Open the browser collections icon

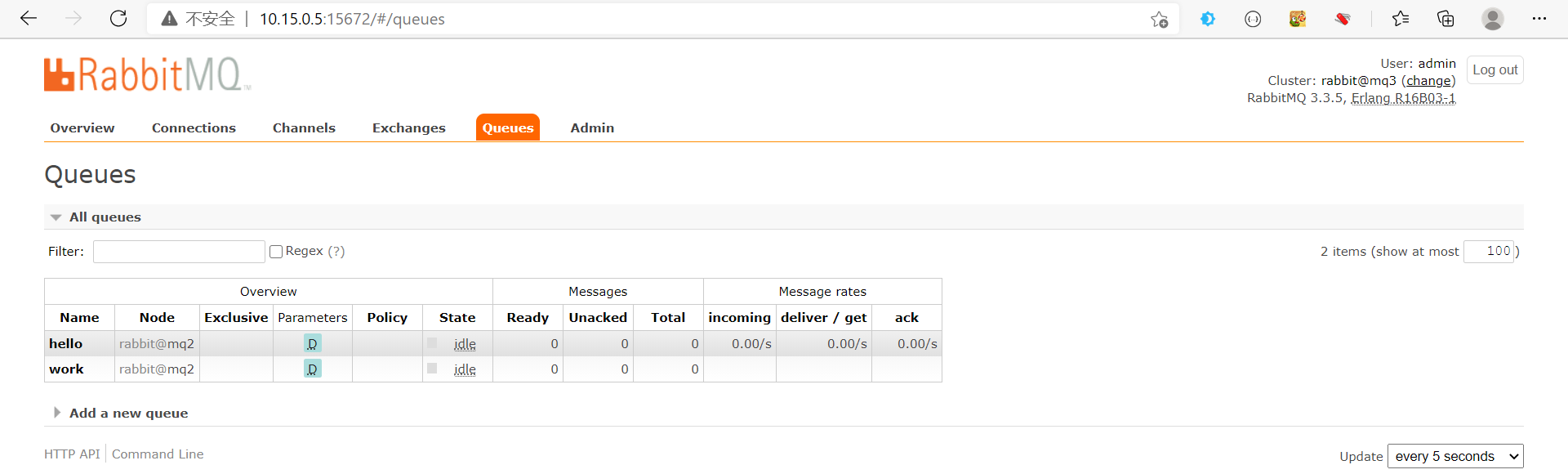(x=1445, y=19)
